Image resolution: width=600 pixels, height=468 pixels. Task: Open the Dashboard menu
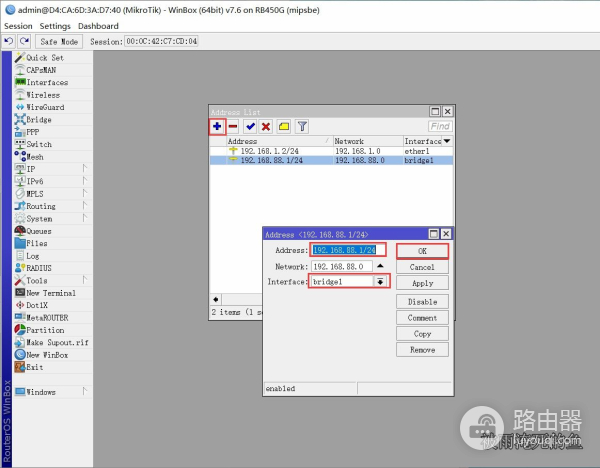click(x=98, y=26)
